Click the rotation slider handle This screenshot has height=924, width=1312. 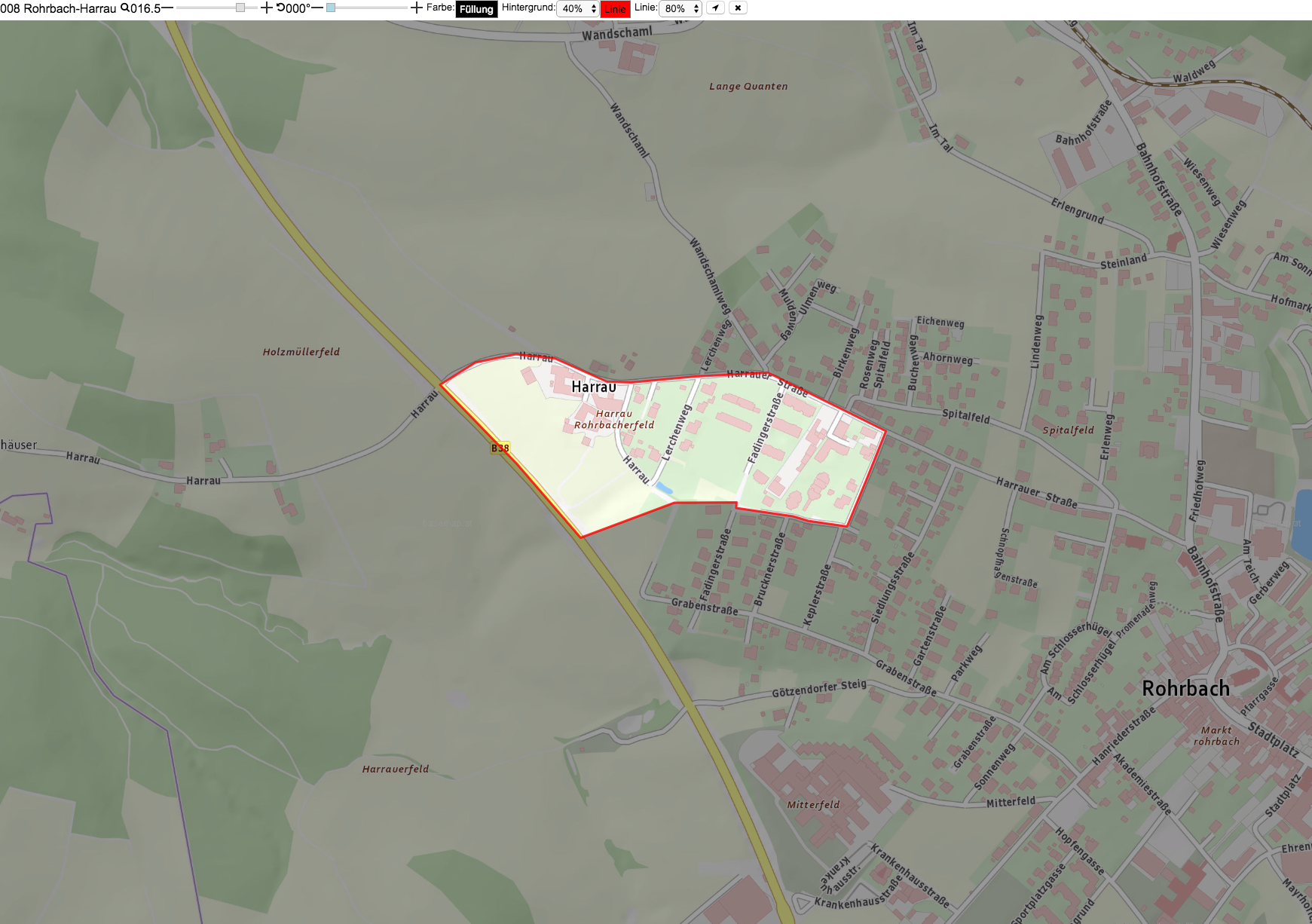point(331,8)
